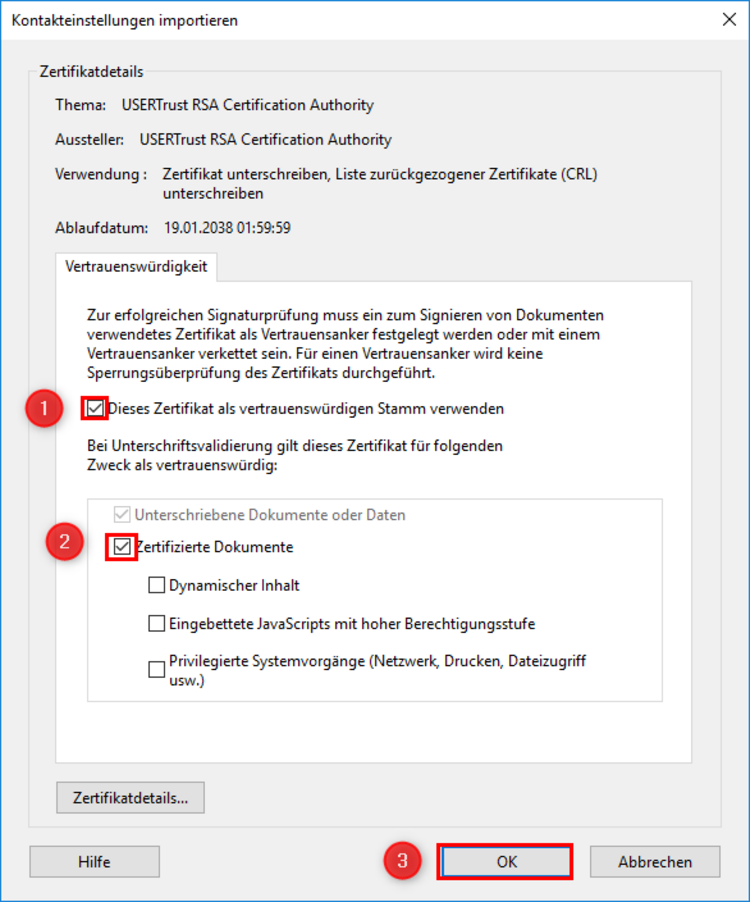Viewport: 750px width, 902px height.
Task: Click the text 'Bei Unterschriftsvalidierung gilt dieses Zertifikat'
Action: [x=295, y=455]
